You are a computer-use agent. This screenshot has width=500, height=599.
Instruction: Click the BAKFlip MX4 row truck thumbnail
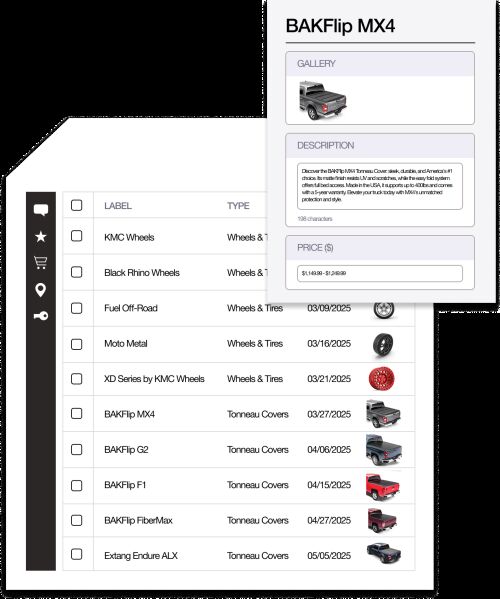[x=383, y=414]
